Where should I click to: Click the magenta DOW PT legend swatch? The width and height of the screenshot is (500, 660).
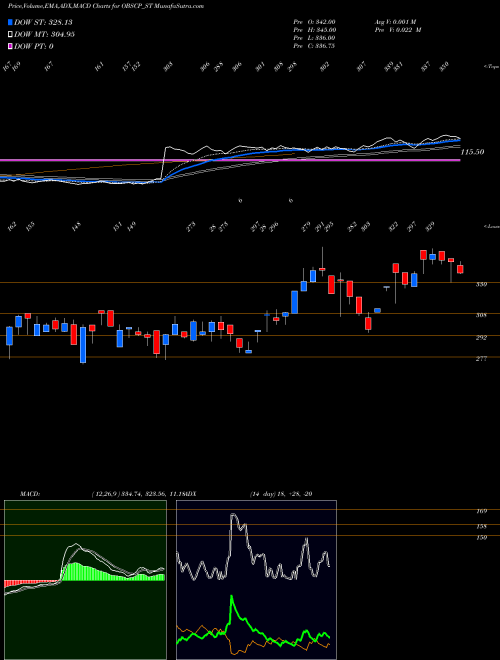(x=10, y=46)
